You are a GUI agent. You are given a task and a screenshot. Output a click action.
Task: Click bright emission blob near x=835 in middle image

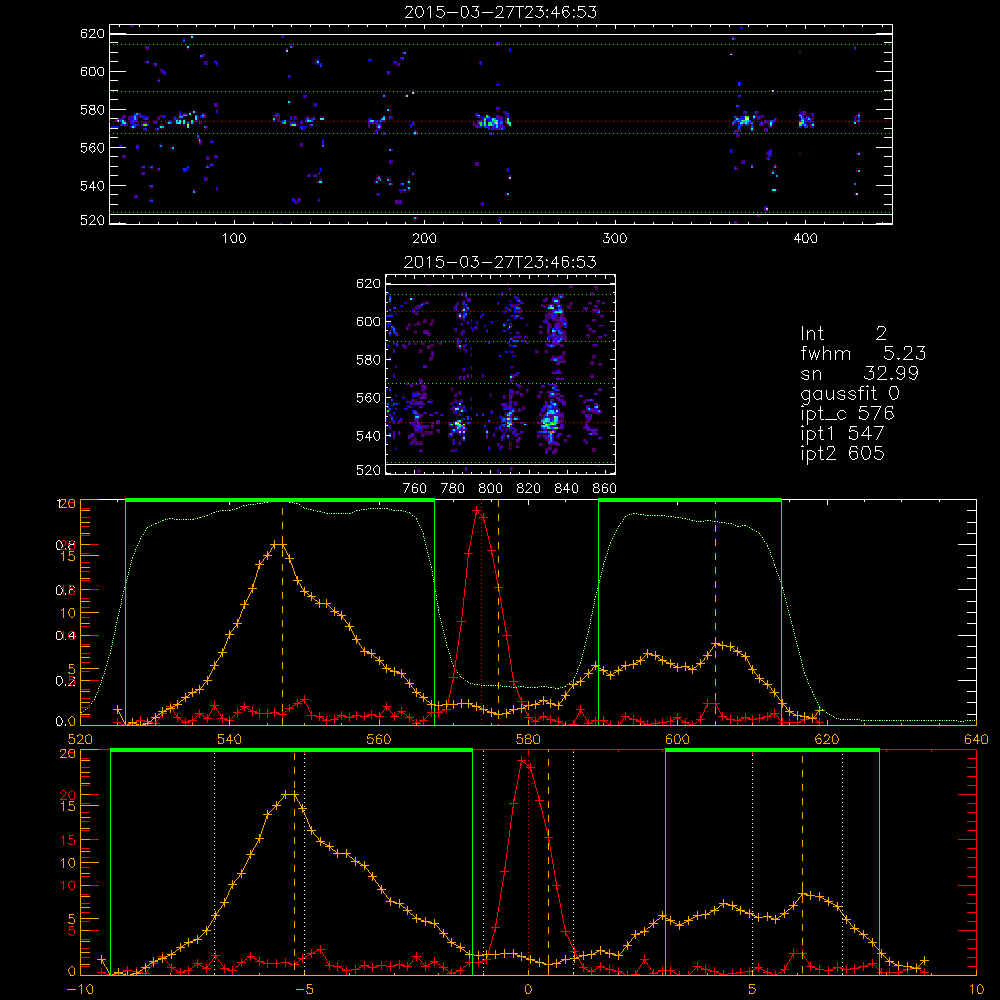point(550,420)
